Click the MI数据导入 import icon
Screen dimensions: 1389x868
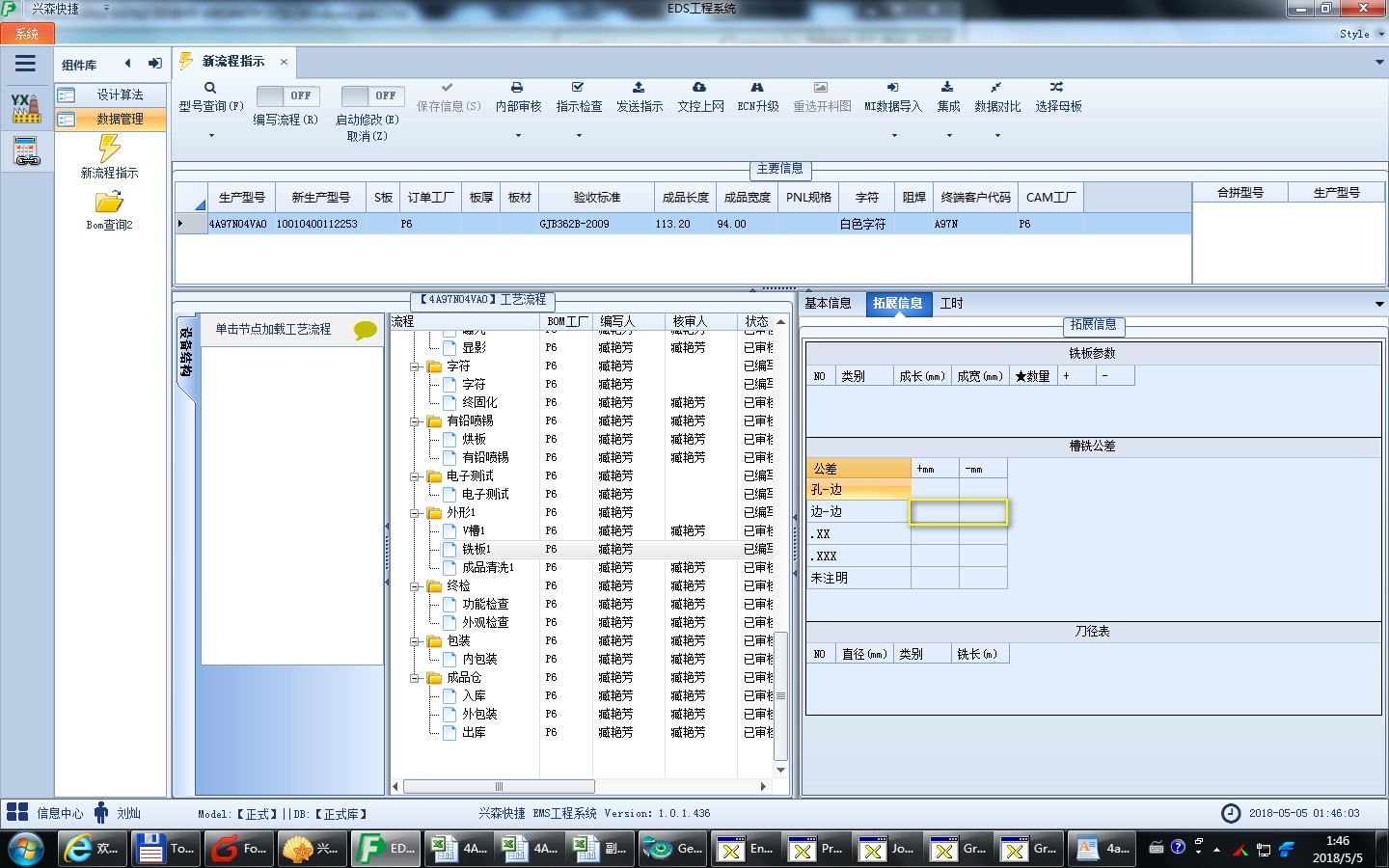(x=892, y=87)
